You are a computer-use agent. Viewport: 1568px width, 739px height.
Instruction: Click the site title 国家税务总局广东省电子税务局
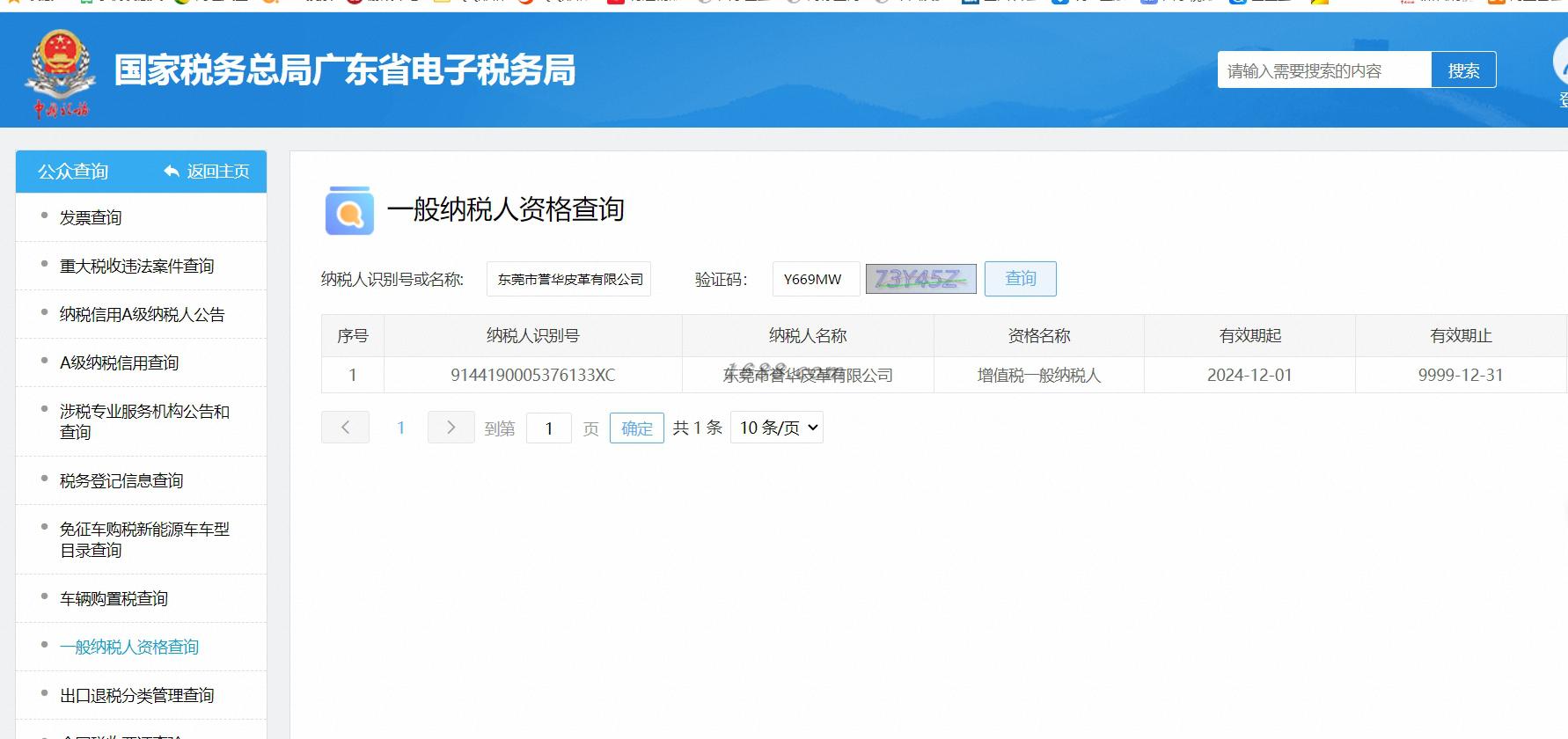(x=345, y=70)
